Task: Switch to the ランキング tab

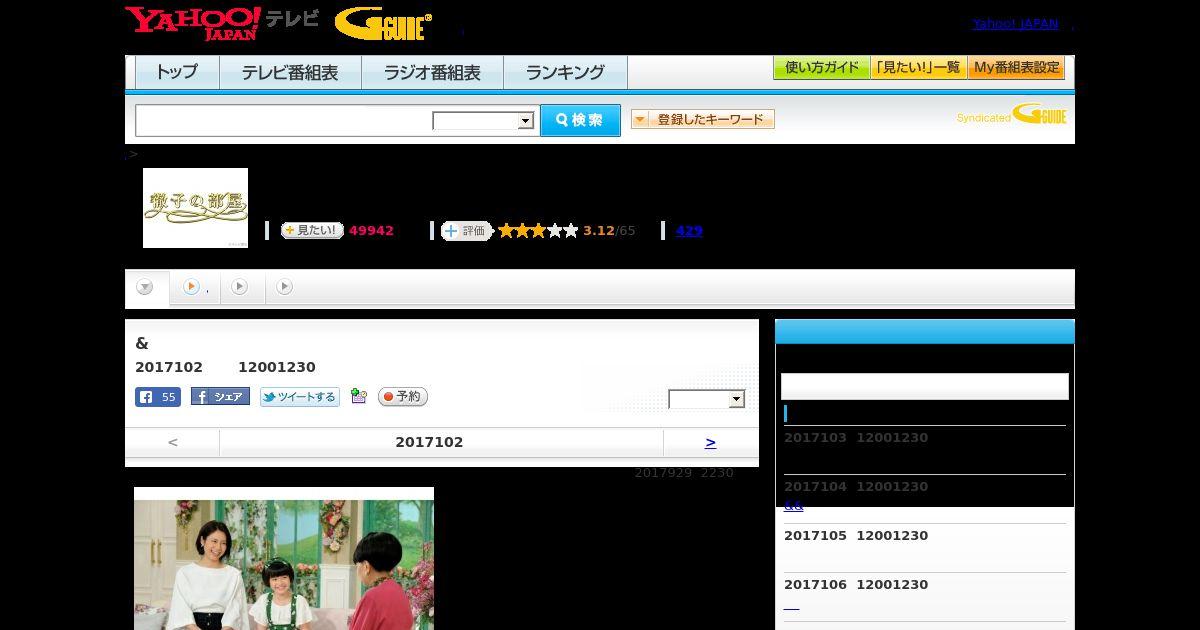Action: (x=565, y=72)
